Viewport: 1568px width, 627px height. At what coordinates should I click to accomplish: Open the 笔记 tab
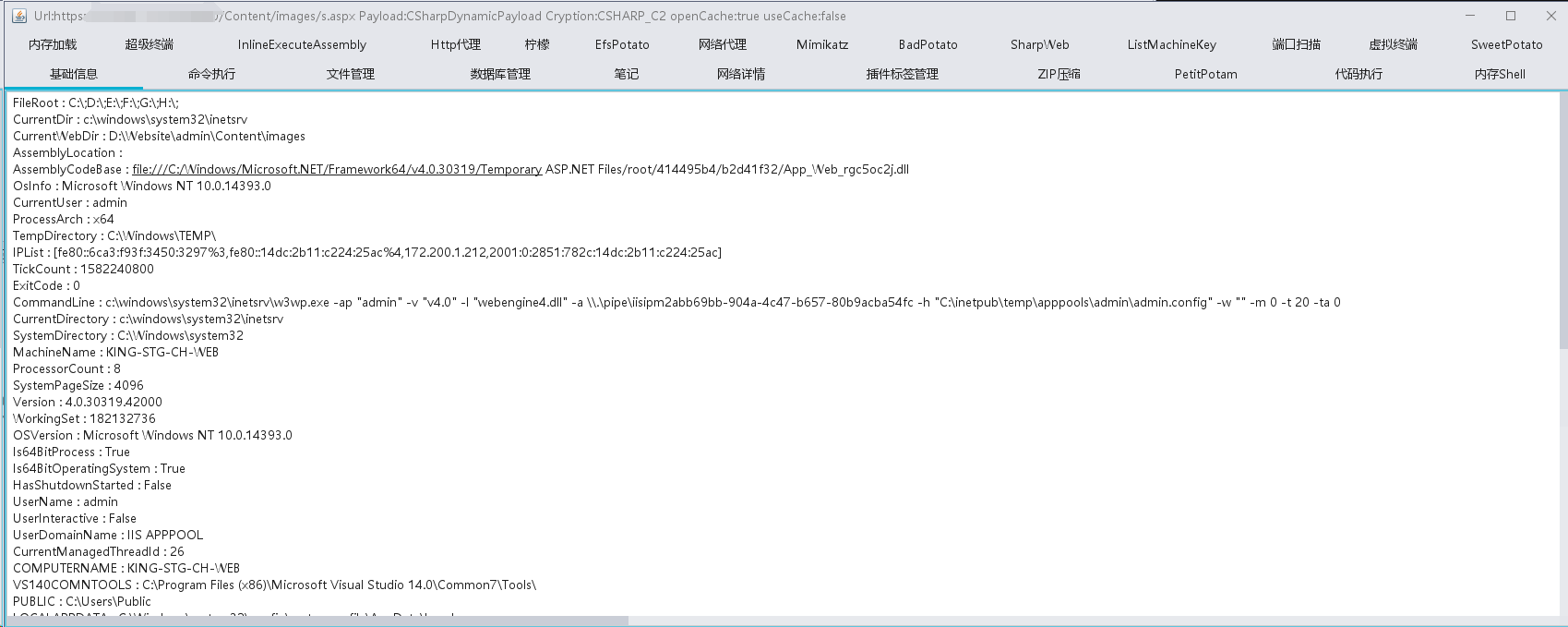[627, 74]
